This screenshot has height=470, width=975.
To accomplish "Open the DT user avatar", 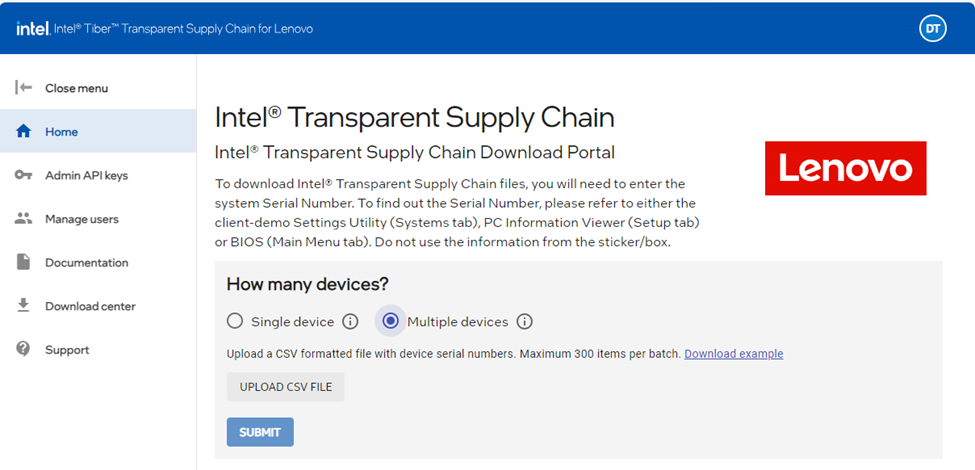I will pos(933,28).
